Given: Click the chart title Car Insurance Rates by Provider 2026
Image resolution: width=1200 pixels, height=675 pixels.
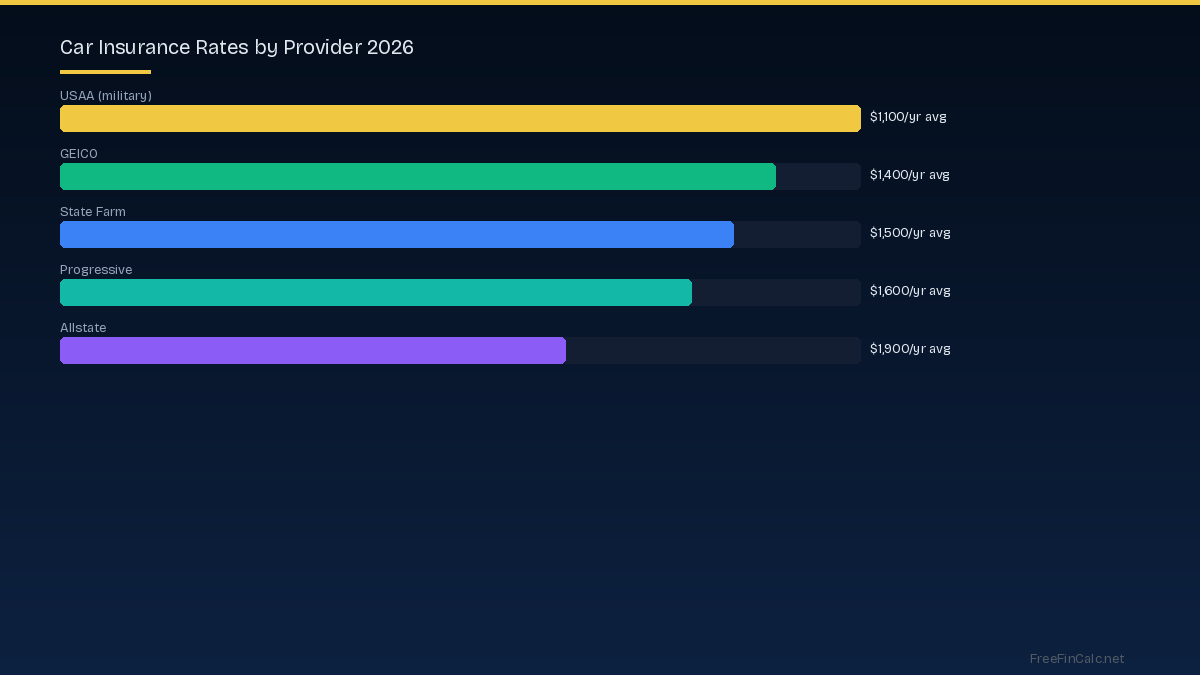Looking at the screenshot, I should [x=237, y=47].
